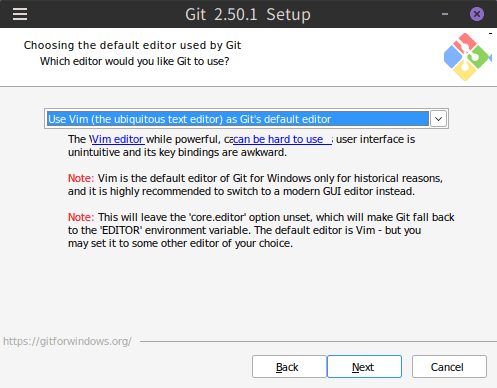Click the 'Git 2.50.1 Setup' window title
The height and width of the screenshot is (388, 497).
click(x=248, y=14)
